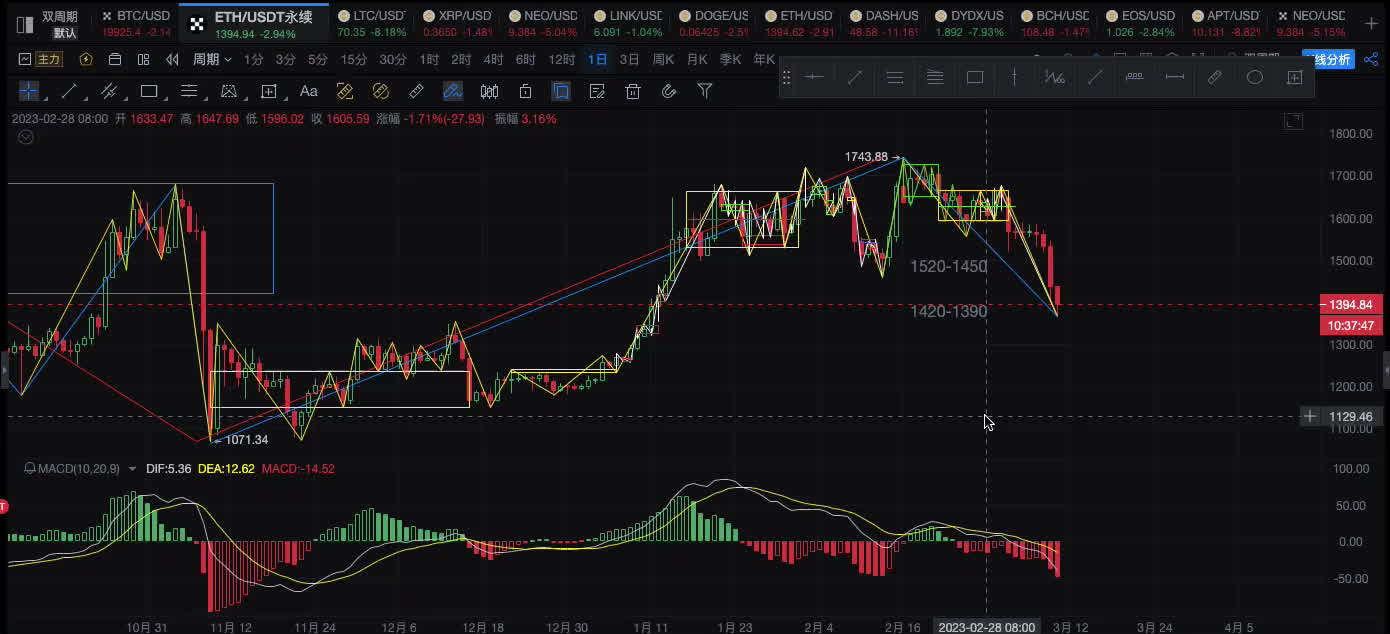Viewport: 1390px width, 634px height.
Task: Switch timeframe to 周K
Action: pos(663,59)
